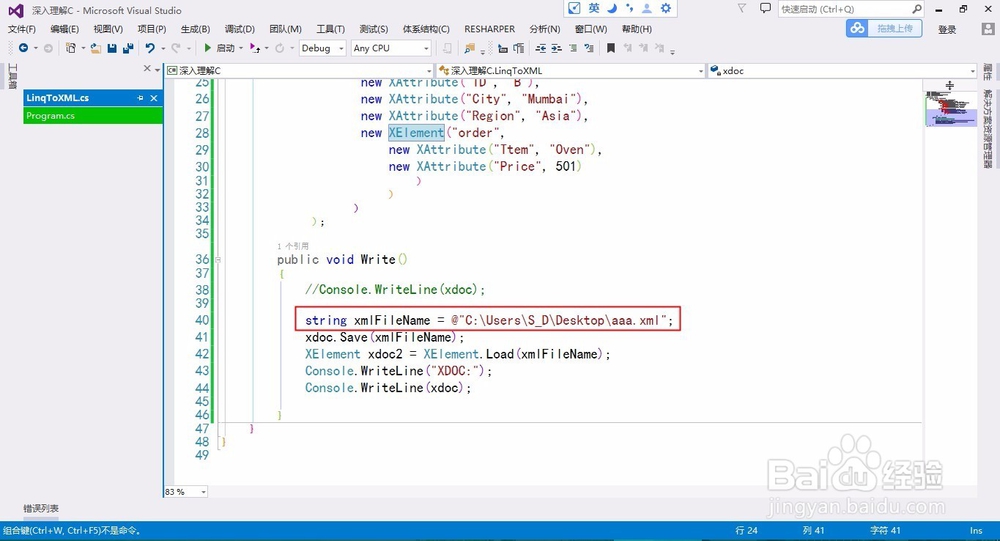Image resolution: width=1000 pixels, height=541 pixels.
Task: Expand the start button options arrow
Action: tap(241, 48)
